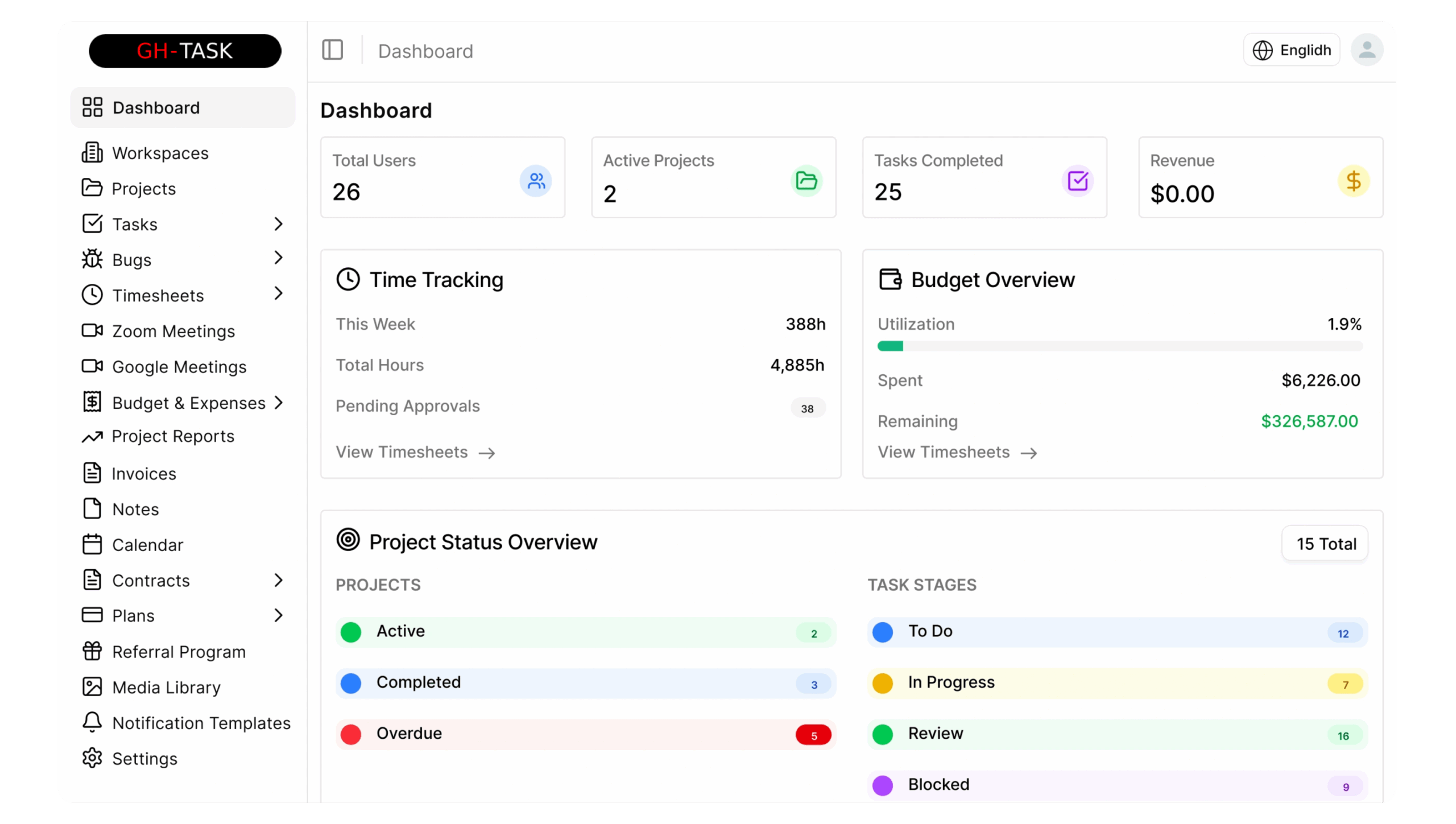Click the Total Users people icon
Screen dimensions: 1456x824
[536, 181]
